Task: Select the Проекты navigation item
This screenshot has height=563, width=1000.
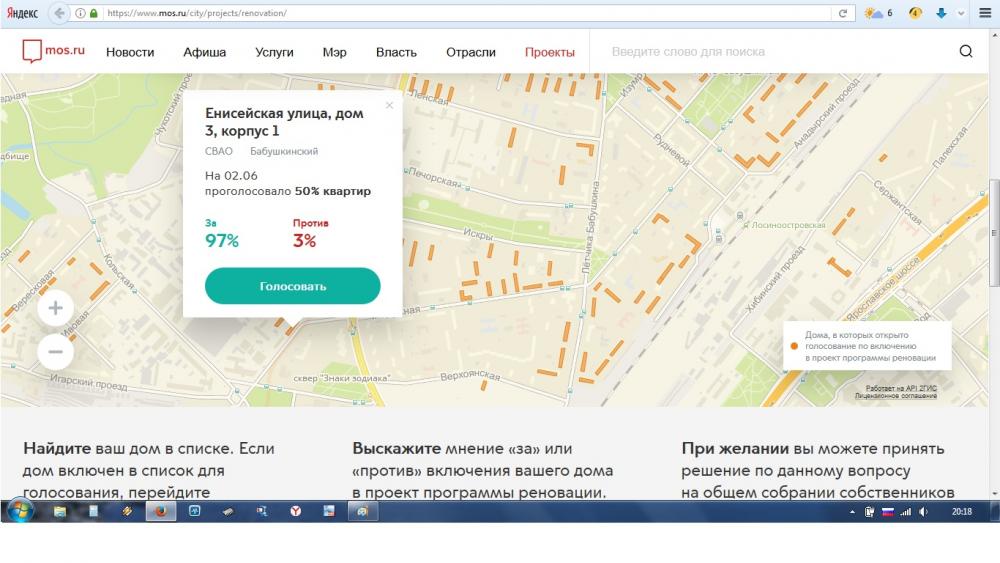Action: [549, 52]
